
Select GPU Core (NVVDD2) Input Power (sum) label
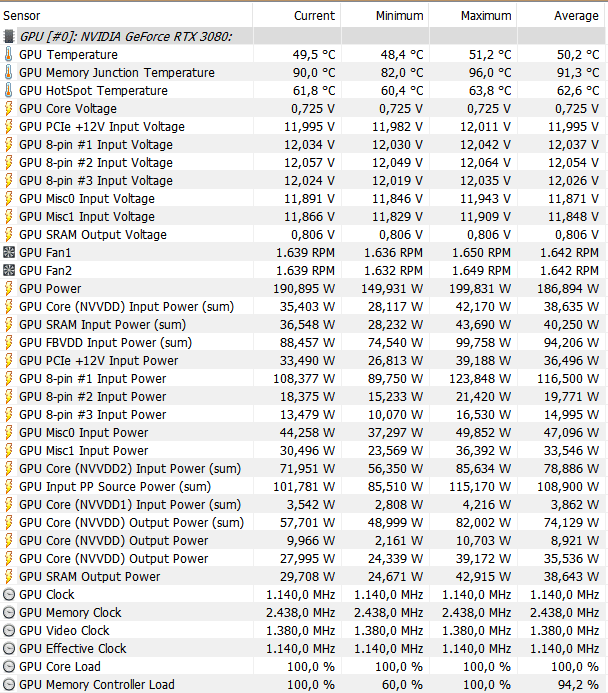coord(130,468)
